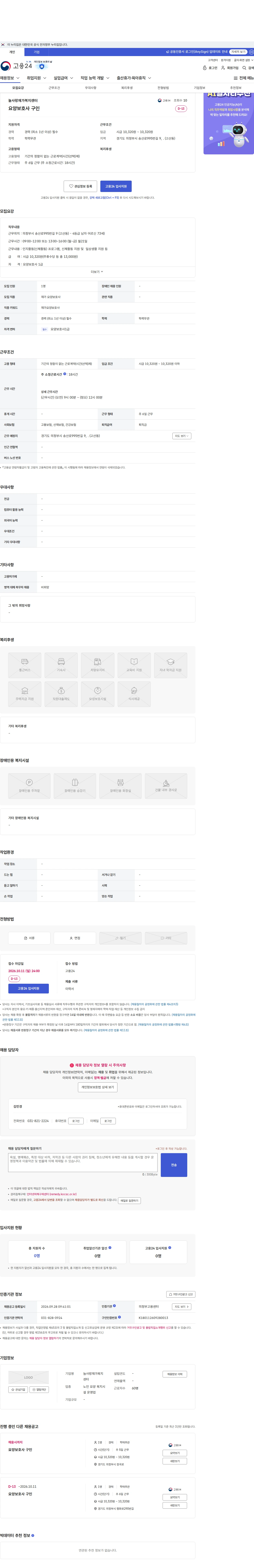Click the info icon beside 빅데이터 추천 정보

tap(33, 1536)
